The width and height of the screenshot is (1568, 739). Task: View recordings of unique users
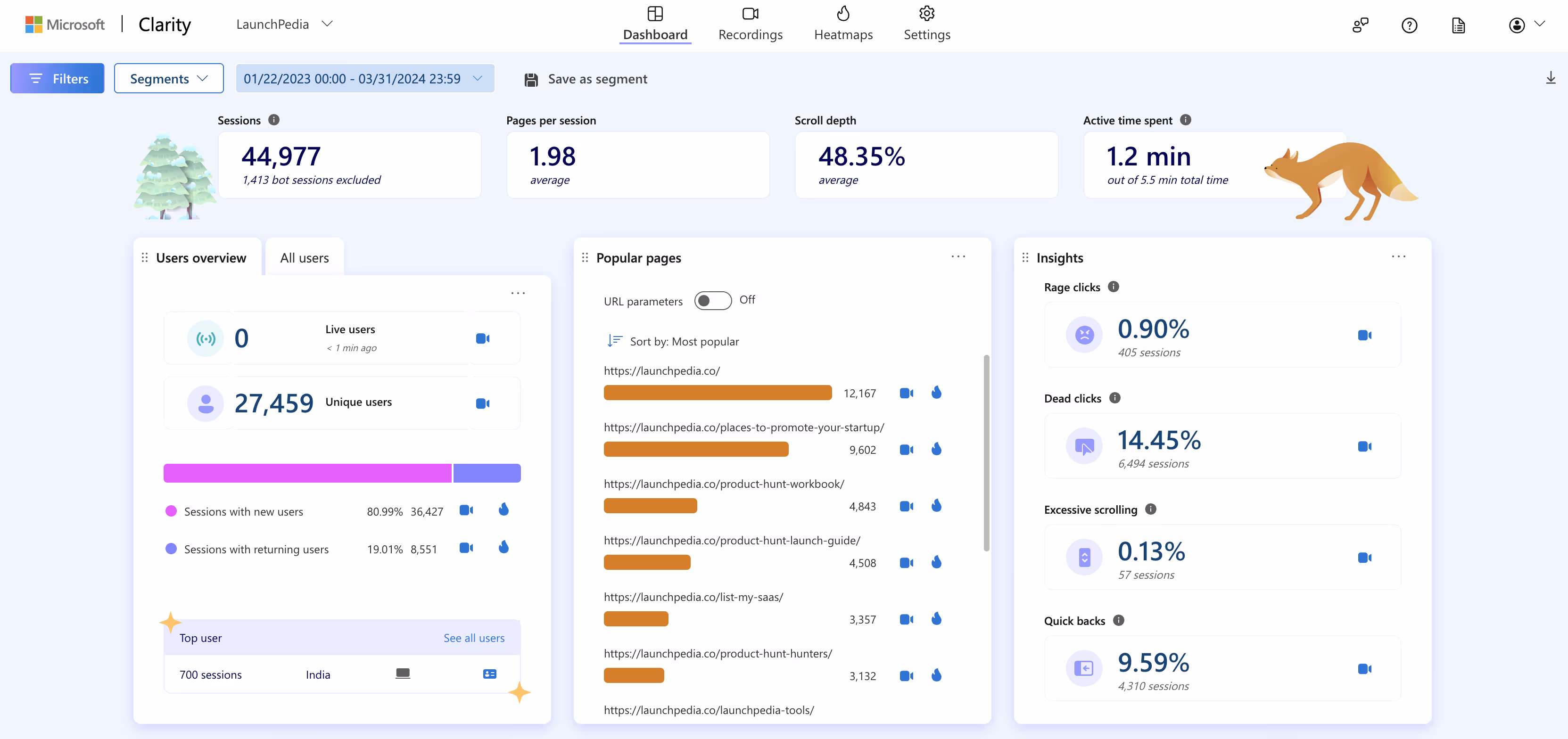point(483,403)
